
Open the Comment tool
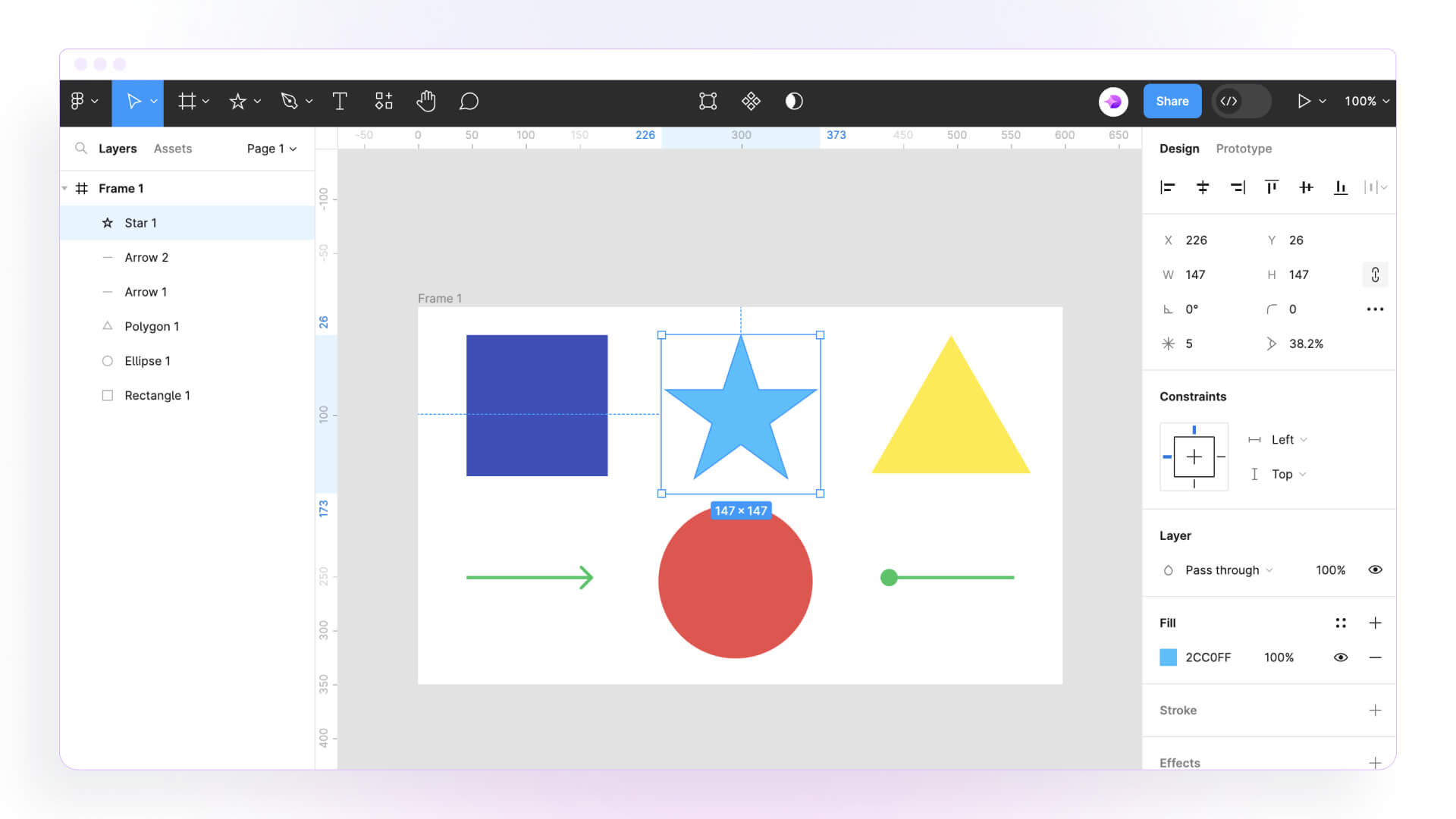coord(469,101)
